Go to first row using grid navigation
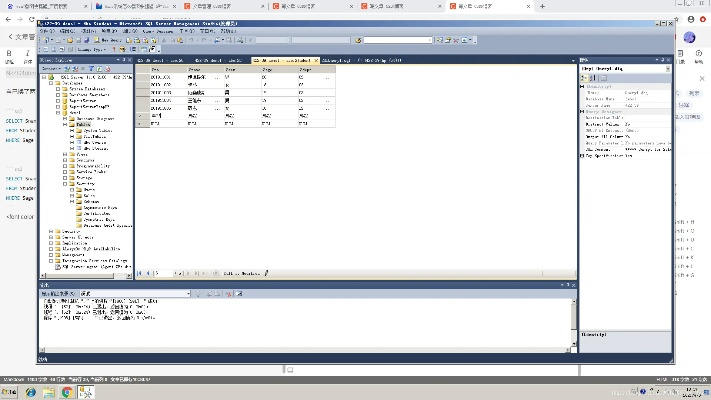711x400 pixels. coord(139,272)
